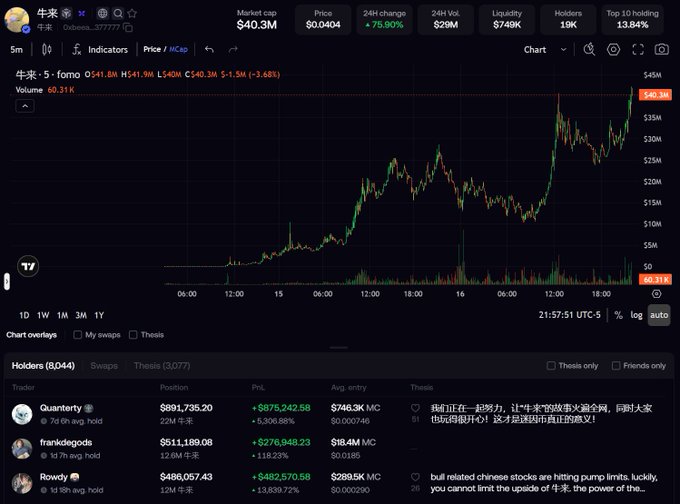This screenshot has width=680, height=504.
Task: Click the $40.3M price axis label
Action: [x=656, y=95]
